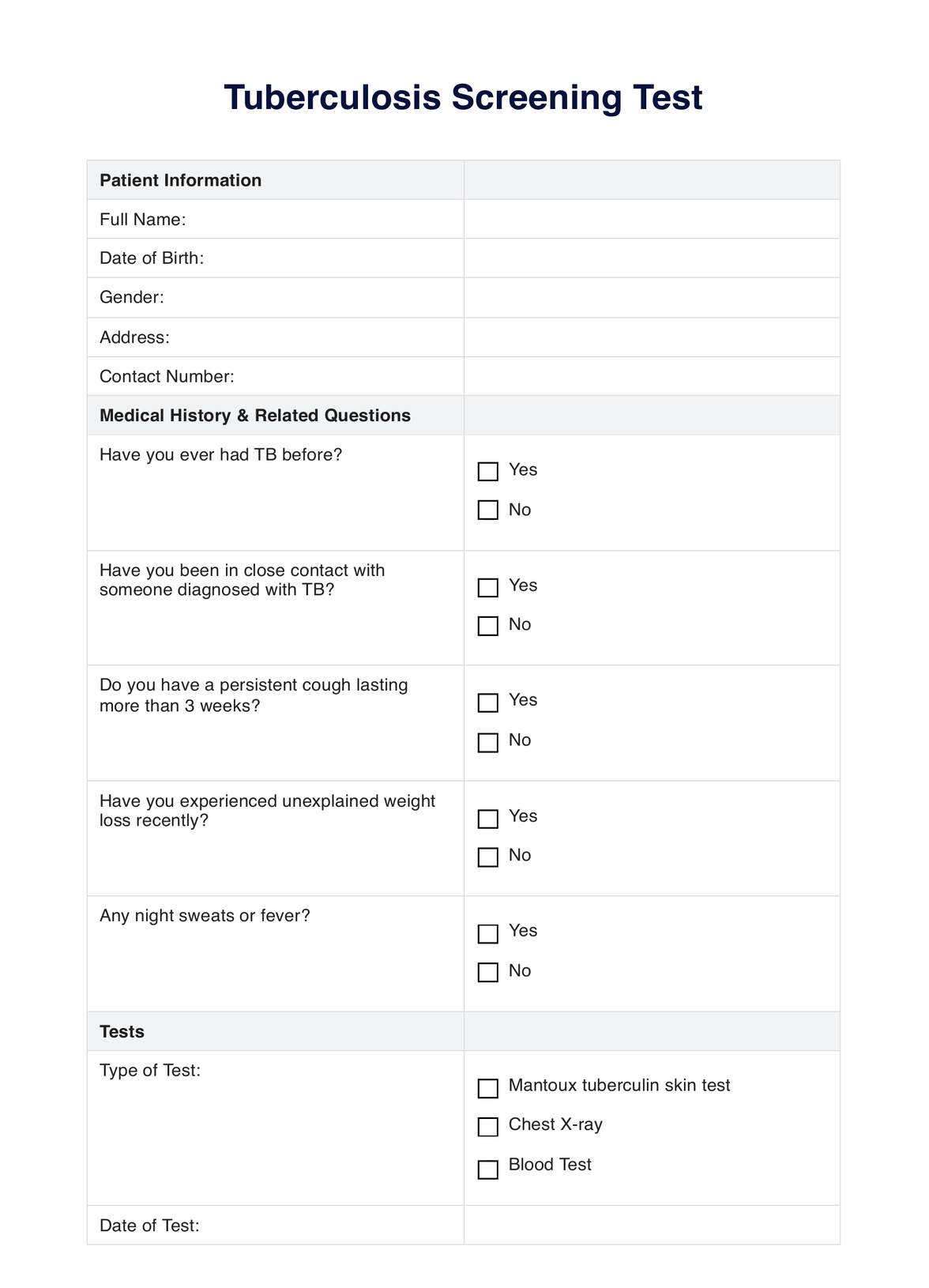Click the Date of Birth entry field
The image size is (929, 1288).
651,258
